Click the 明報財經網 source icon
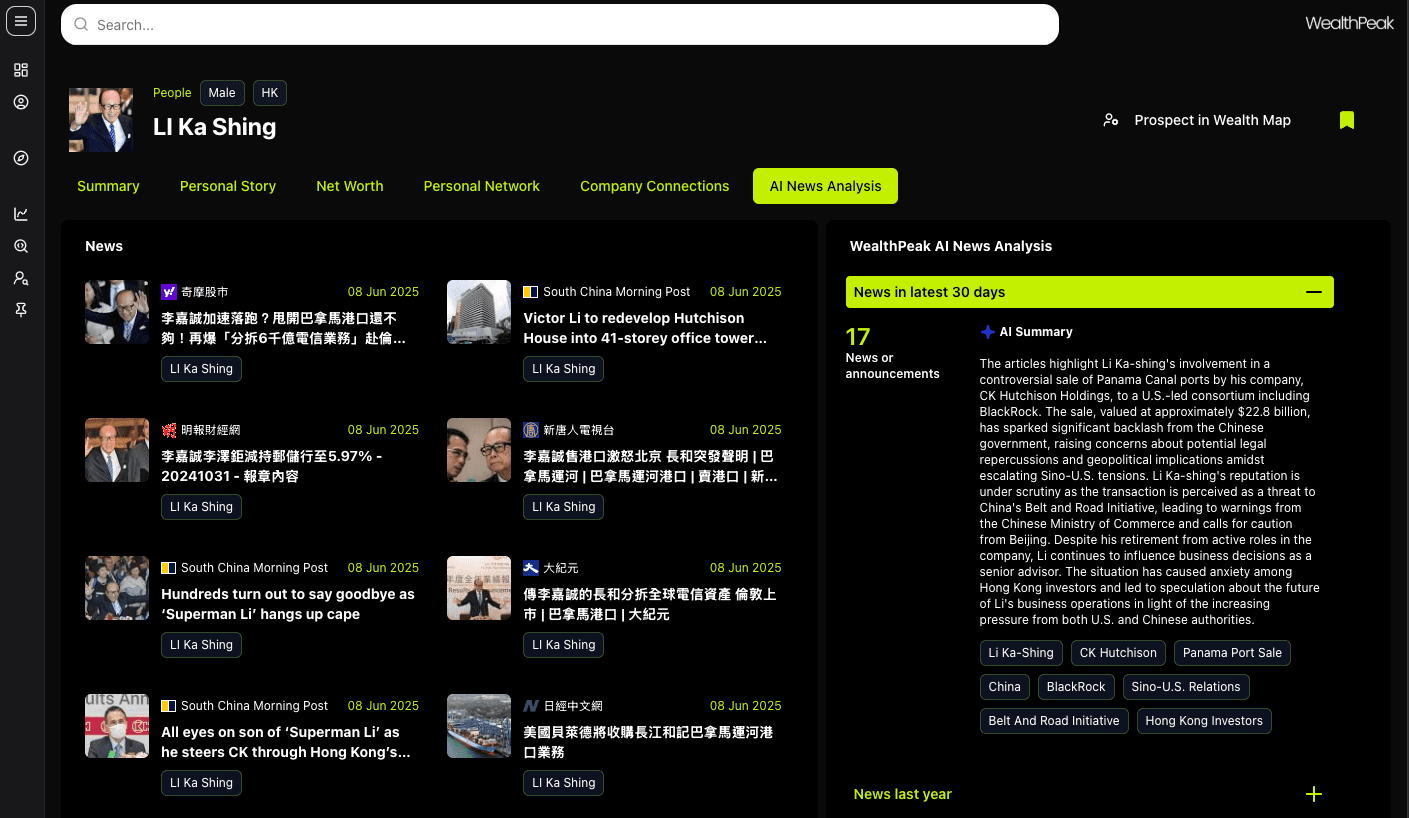 pos(169,430)
